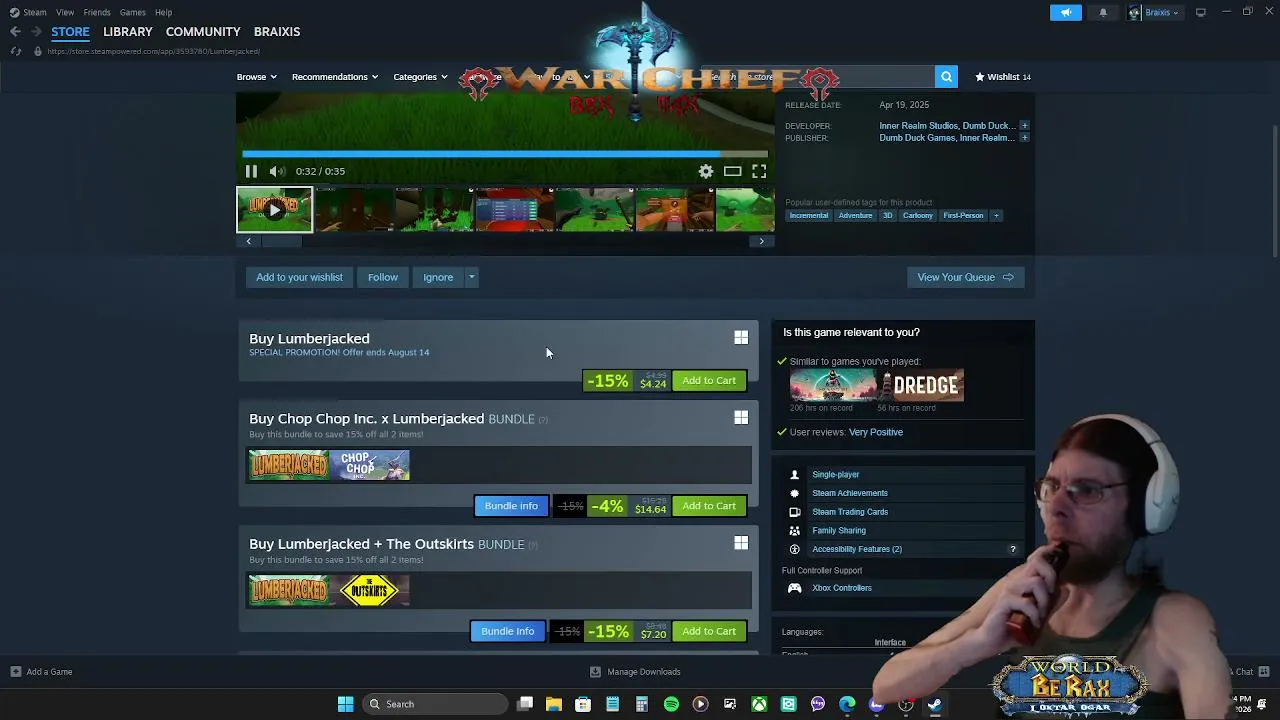Expand the full developer list plus button
The width and height of the screenshot is (1280, 720).
pos(1024,126)
